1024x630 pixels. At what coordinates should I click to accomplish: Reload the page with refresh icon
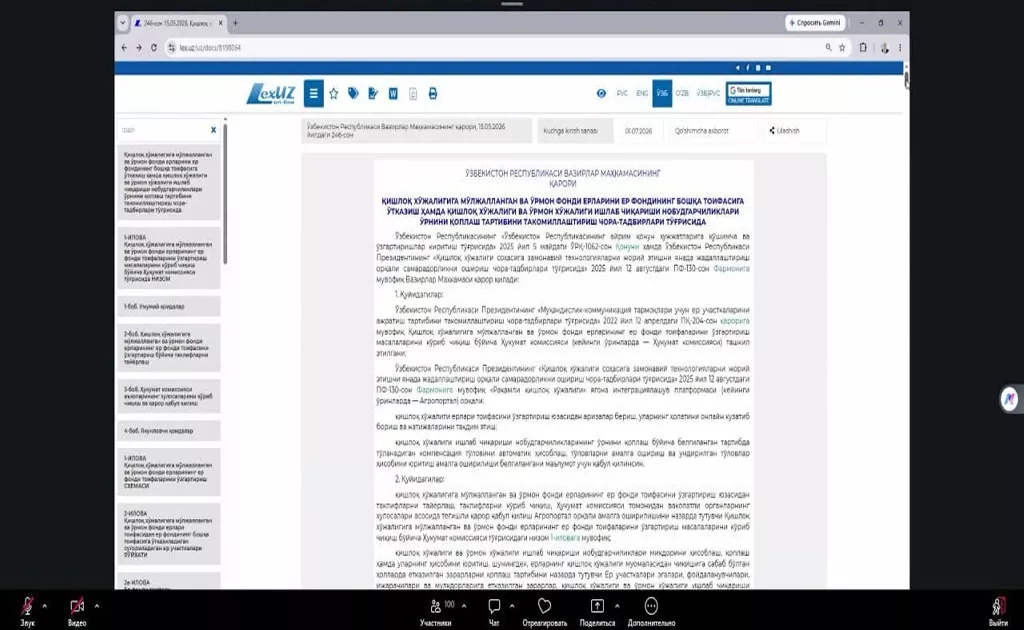[x=153, y=48]
